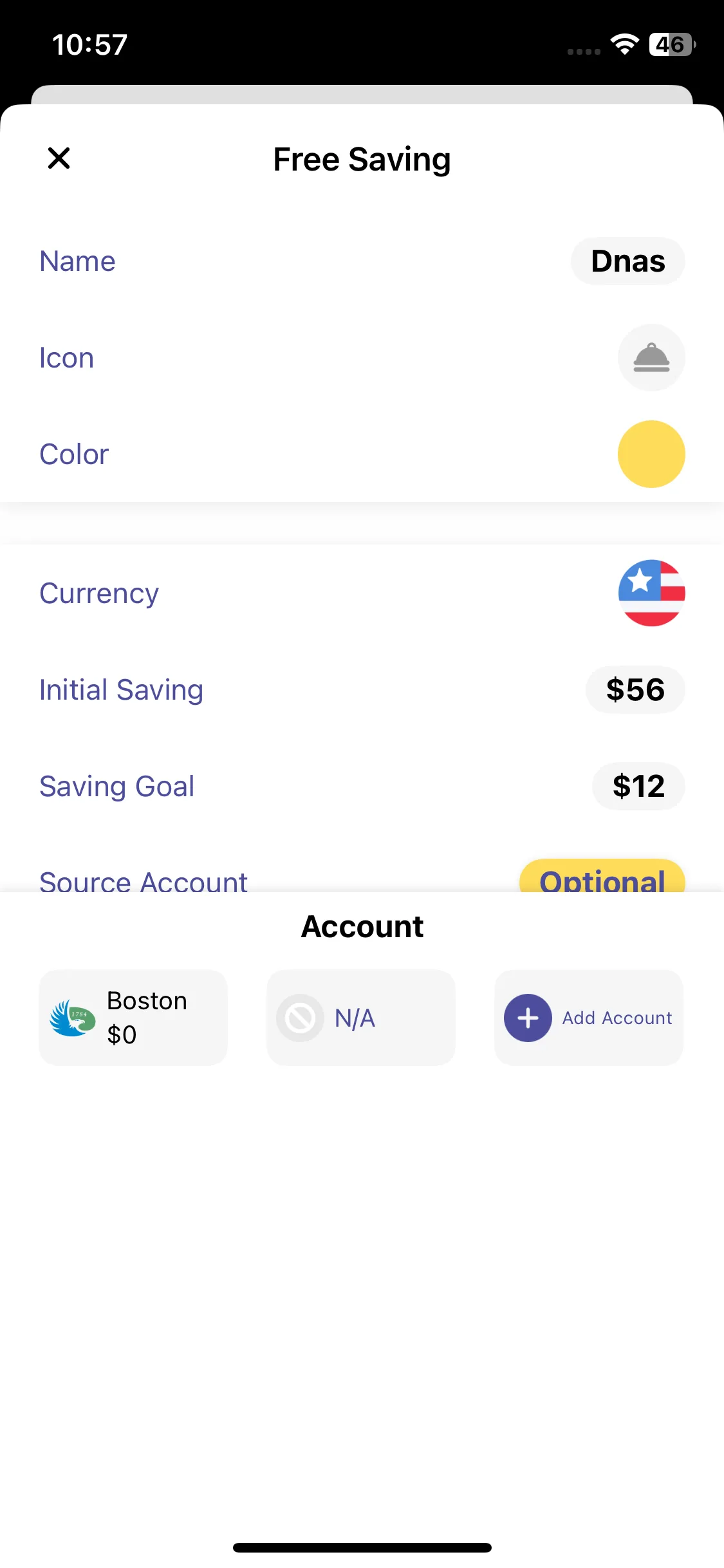Tap the Boston bank eagle logo
724x1568 pixels.
(73, 1018)
